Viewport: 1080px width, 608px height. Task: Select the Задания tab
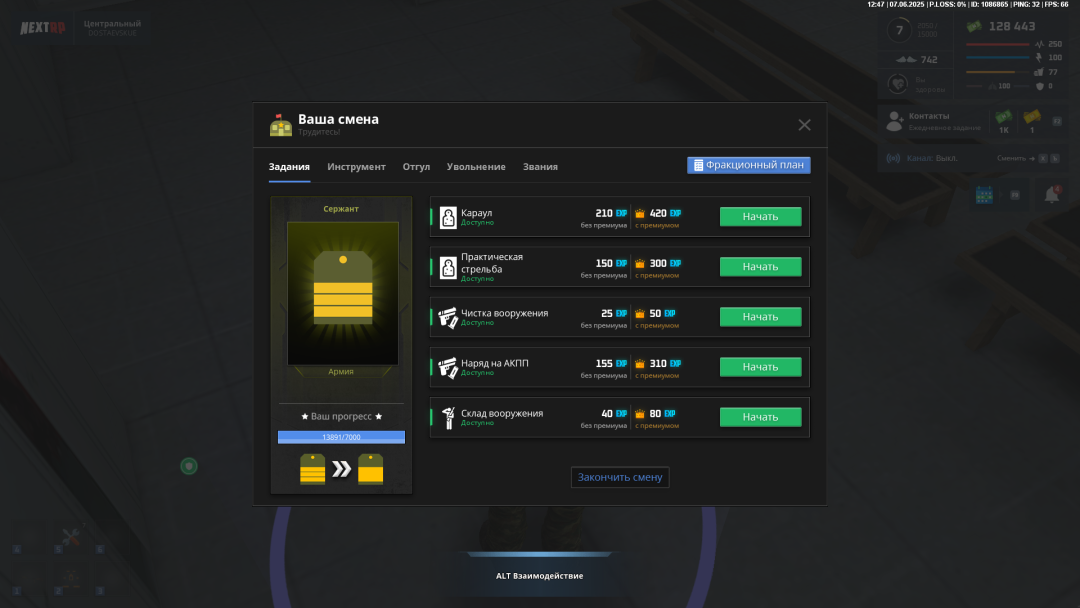289,167
